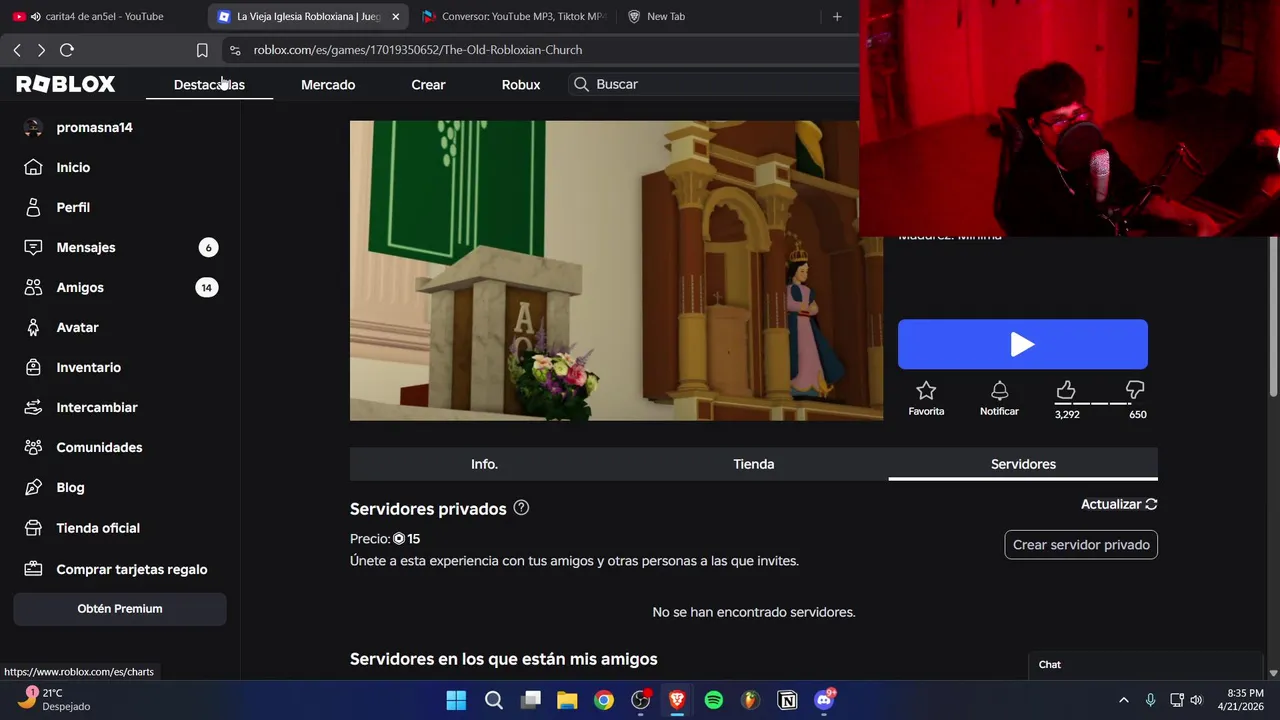Like the game with thumbs up

(1066, 390)
